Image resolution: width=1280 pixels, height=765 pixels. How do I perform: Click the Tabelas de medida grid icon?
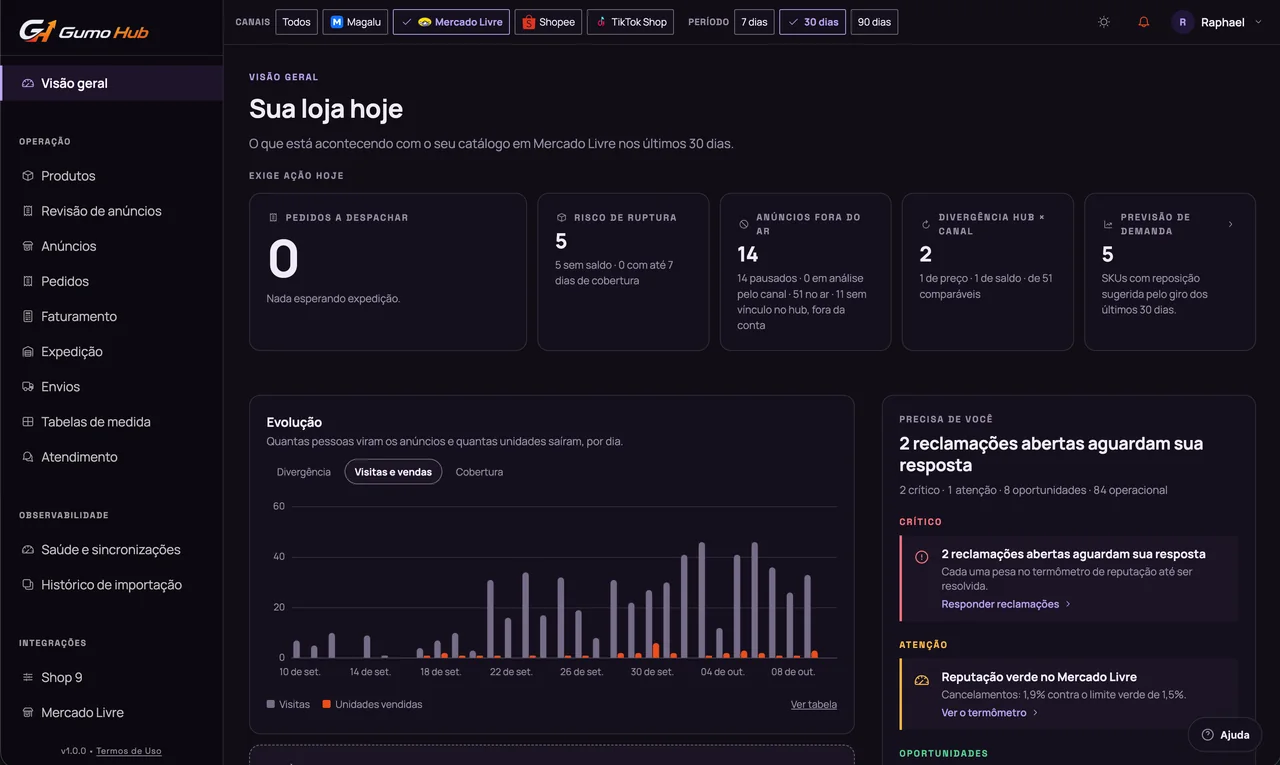tap(28, 422)
